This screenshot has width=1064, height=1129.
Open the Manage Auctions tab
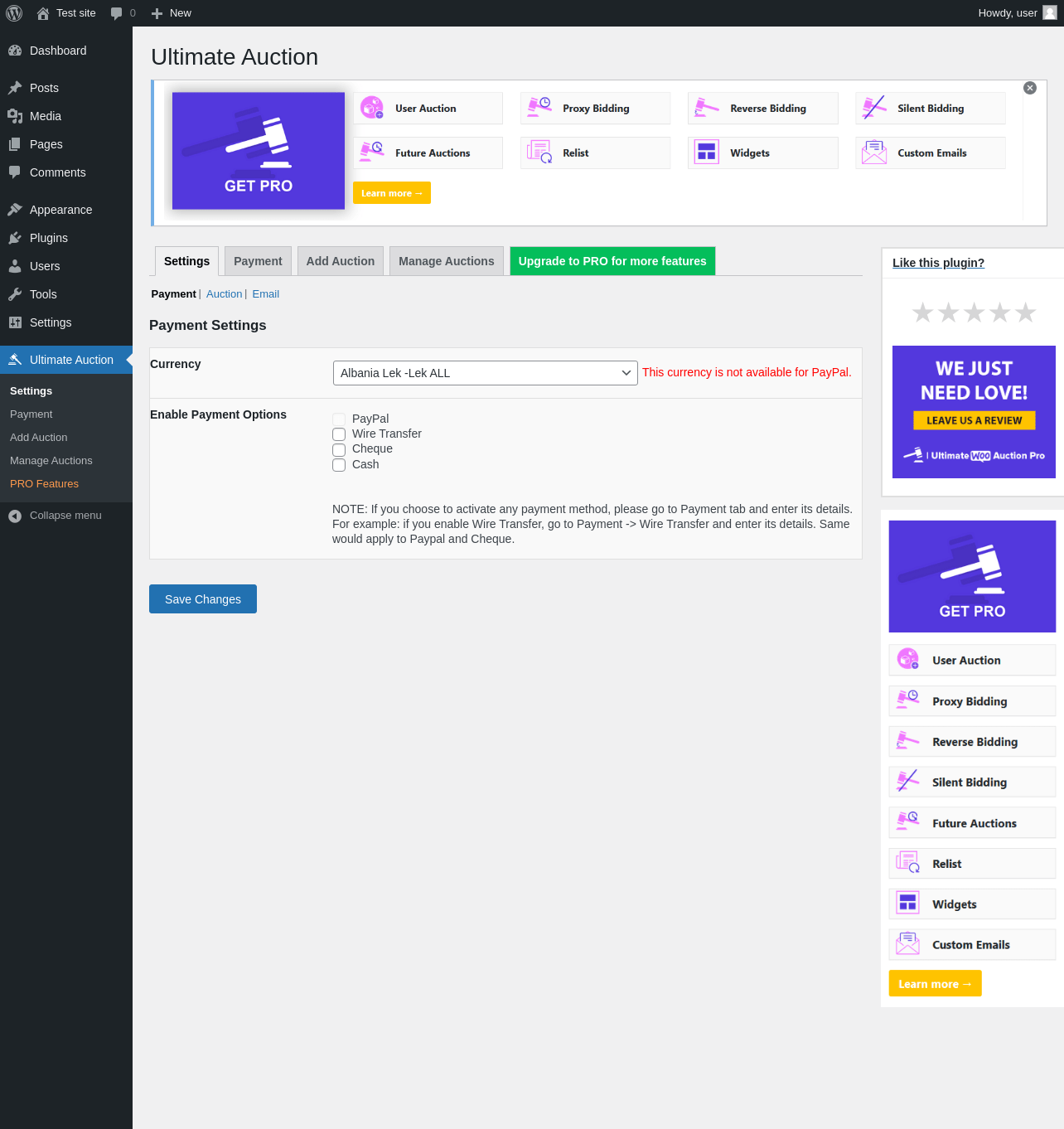(447, 261)
